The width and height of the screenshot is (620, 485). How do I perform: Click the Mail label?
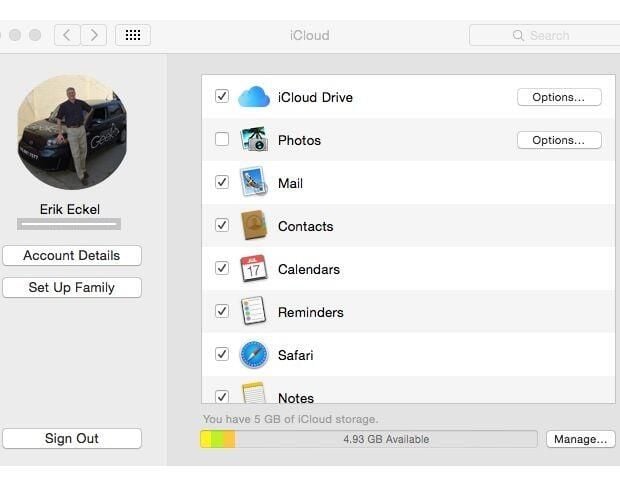[290, 183]
